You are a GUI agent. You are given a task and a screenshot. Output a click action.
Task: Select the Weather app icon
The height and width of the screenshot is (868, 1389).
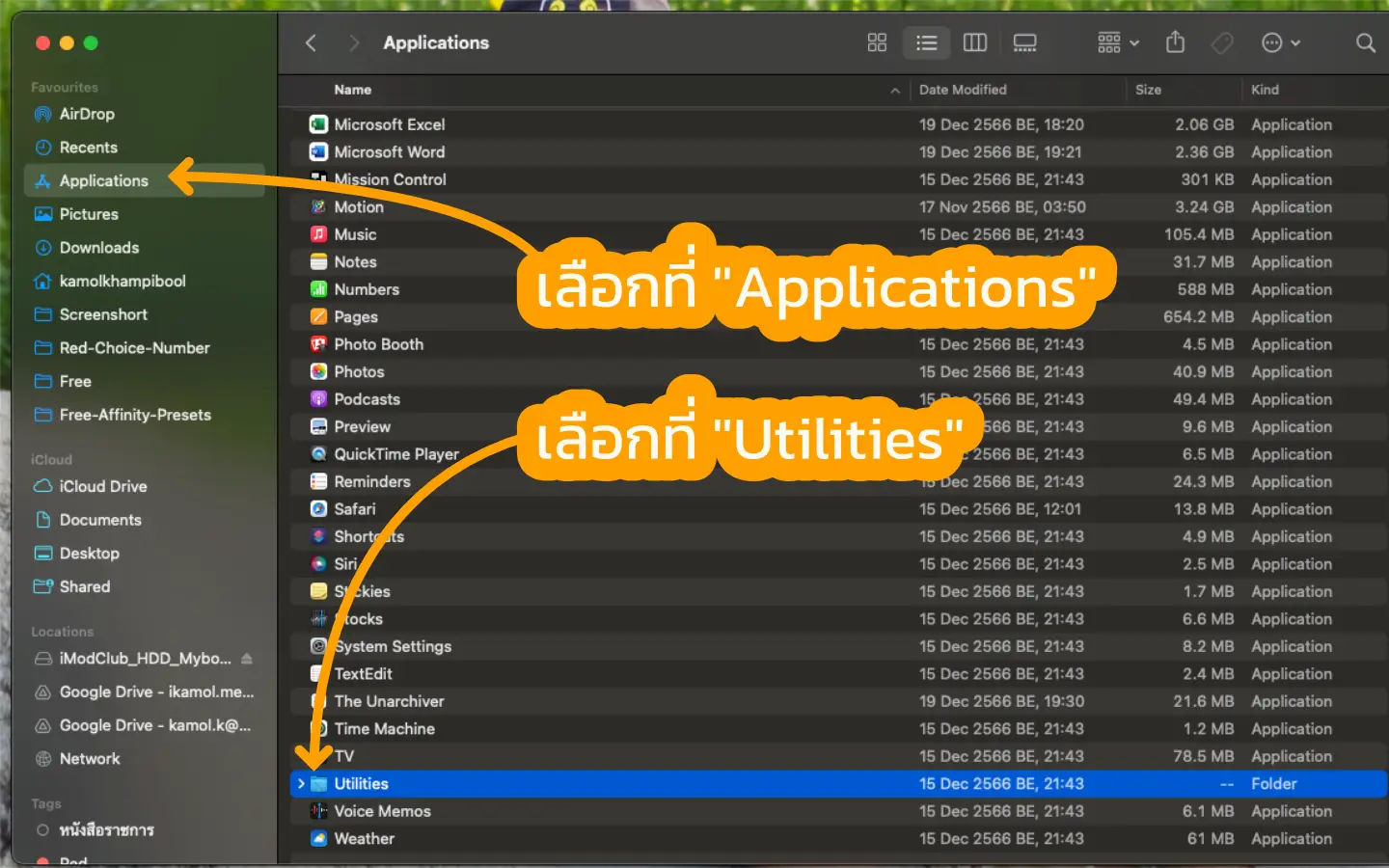pyautogui.click(x=318, y=839)
